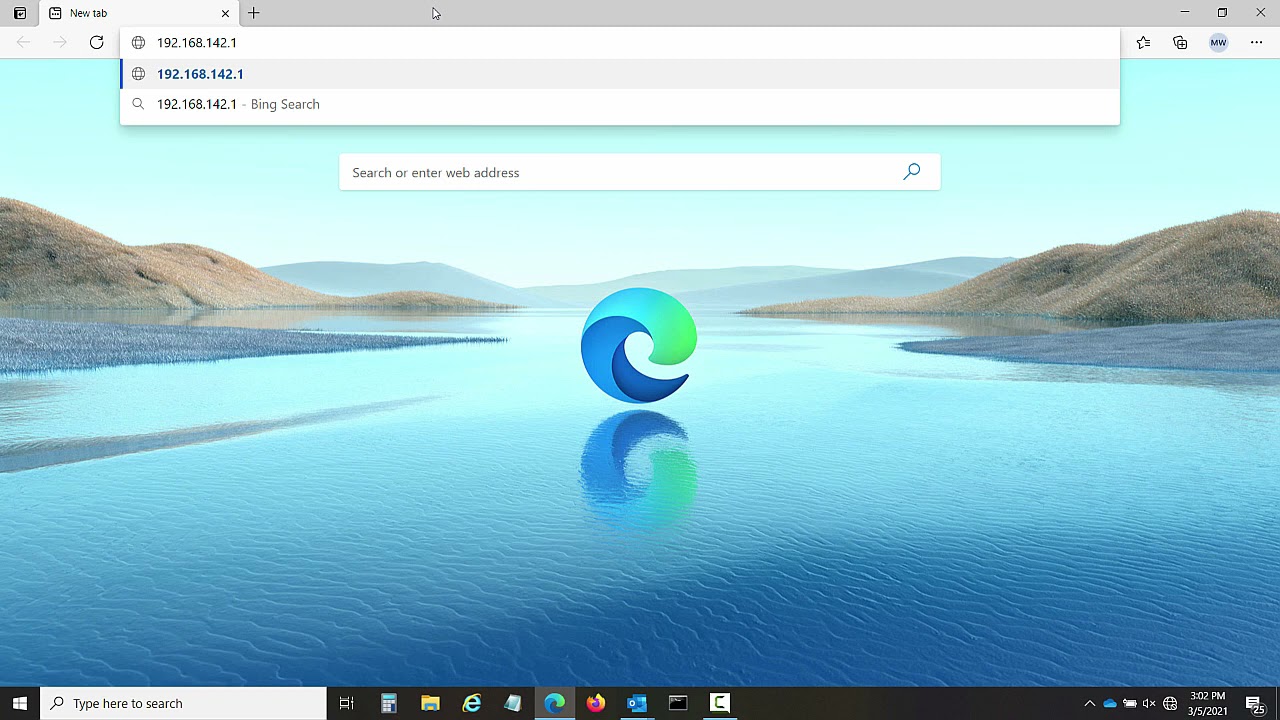Launch Firefox from taskbar
Viewport: 1280px width, 720px height.
596,703
